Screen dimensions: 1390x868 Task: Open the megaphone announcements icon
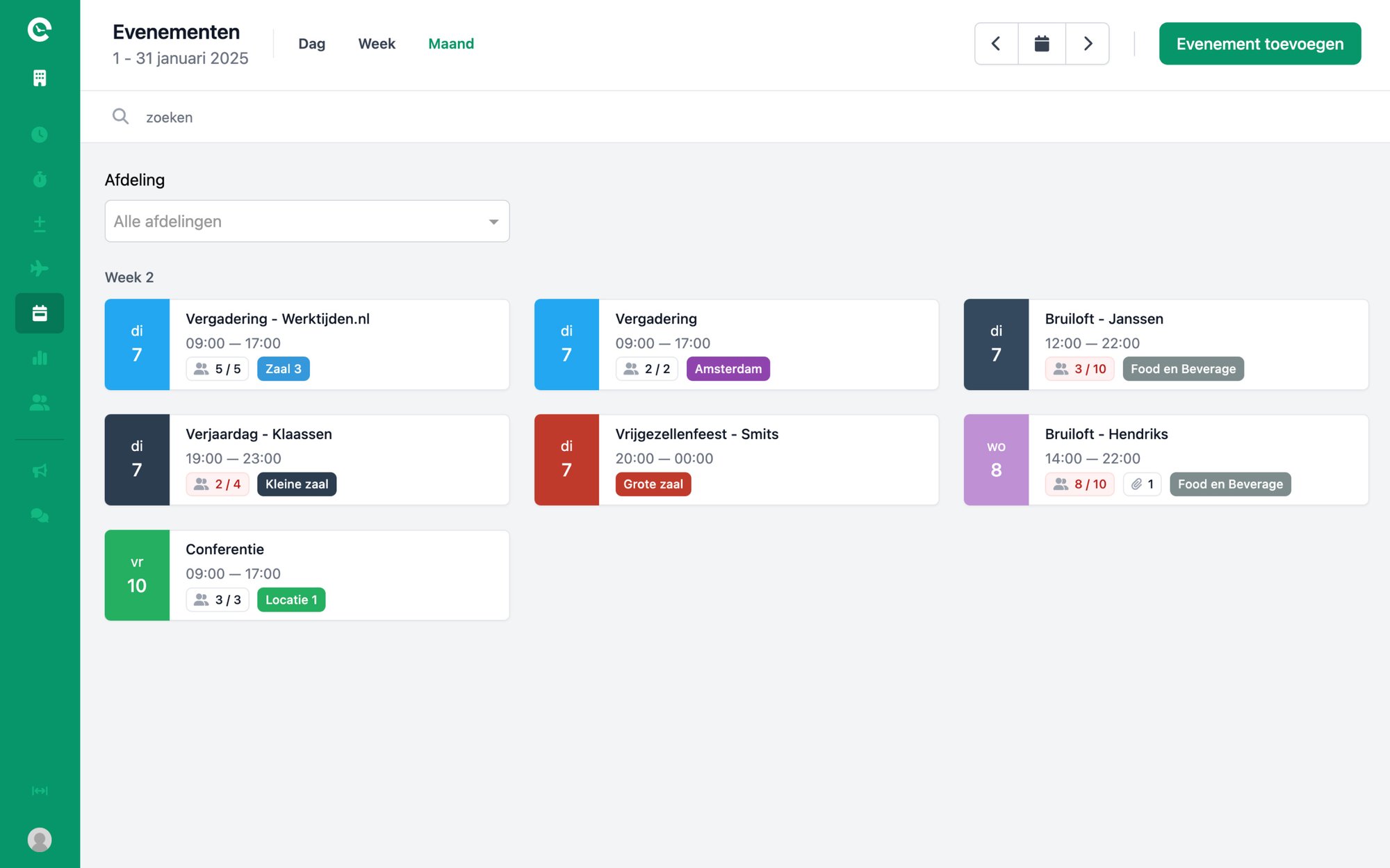click(40, 470)
